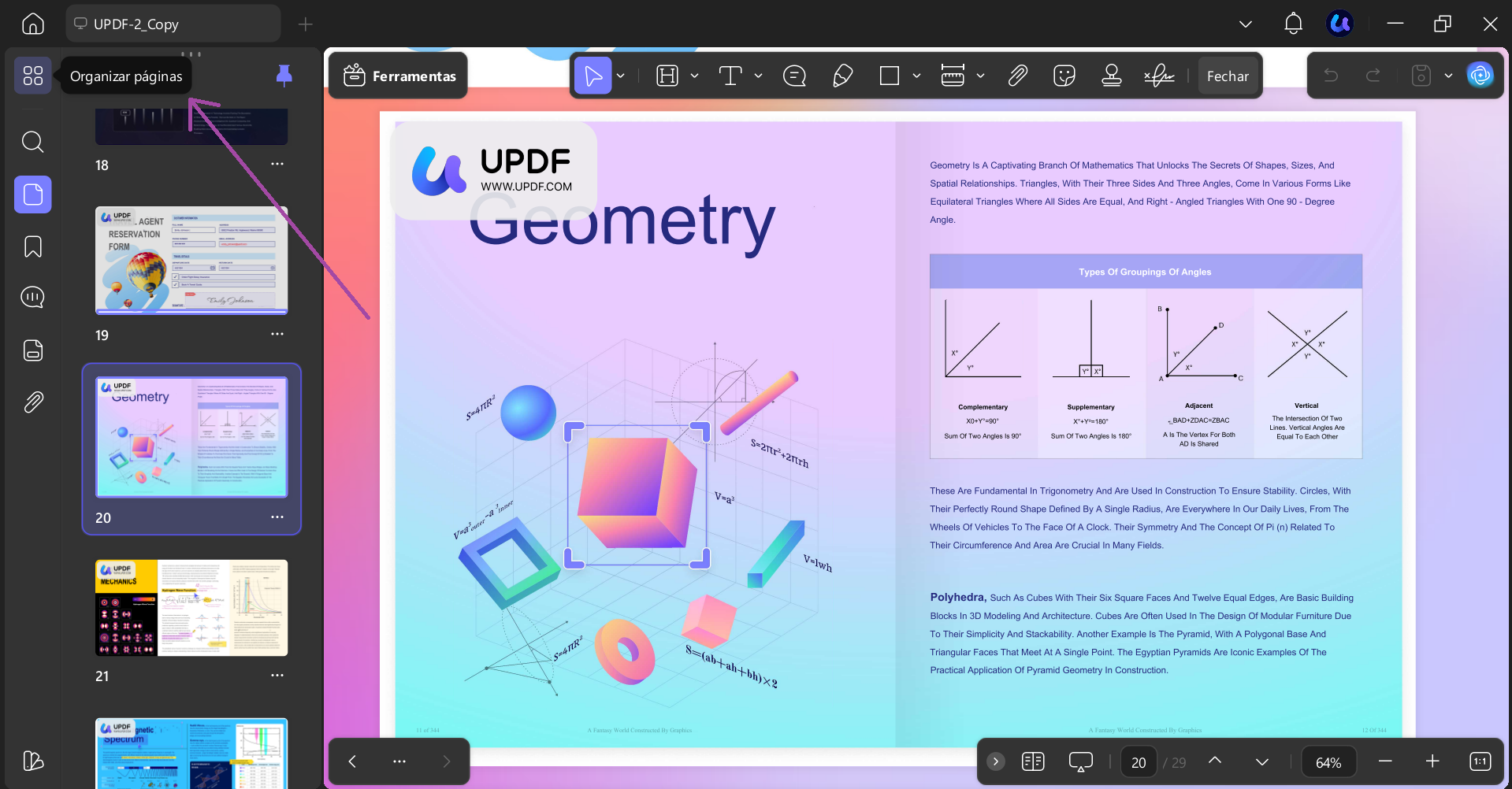Select the rectangle shape tool

(x=890, y=76)
